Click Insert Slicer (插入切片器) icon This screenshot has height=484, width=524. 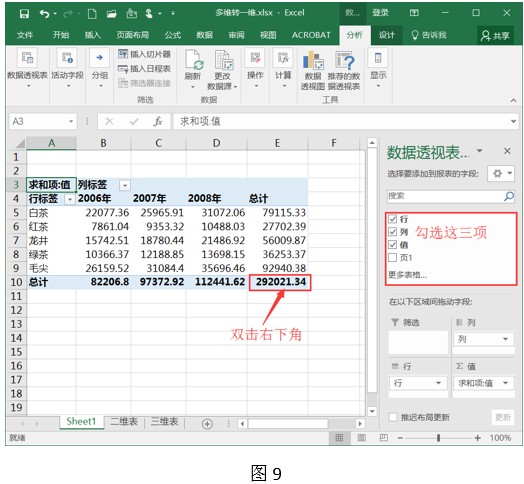123,53
